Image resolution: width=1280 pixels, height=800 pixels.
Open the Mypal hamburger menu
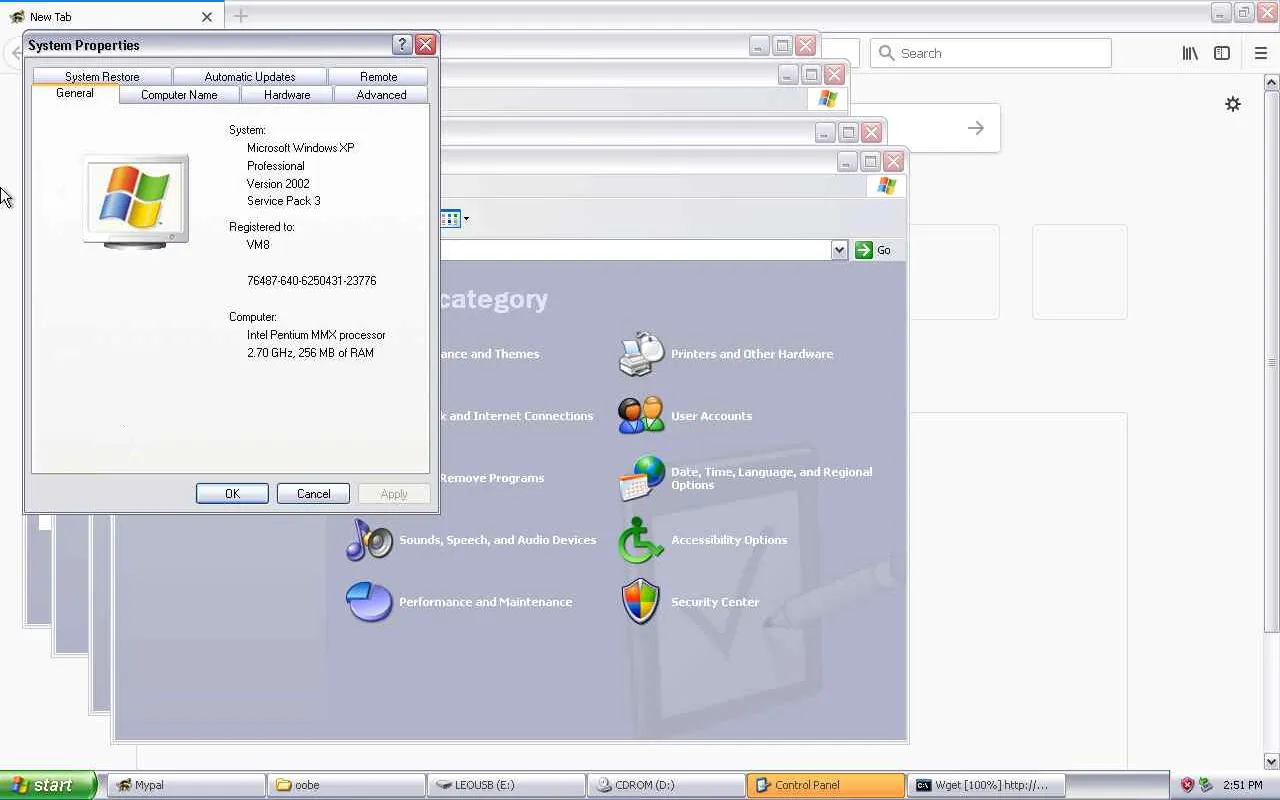1261,53
